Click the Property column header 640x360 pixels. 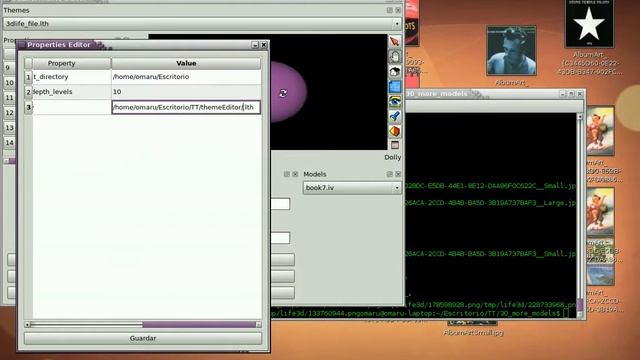tap(71, 63)
